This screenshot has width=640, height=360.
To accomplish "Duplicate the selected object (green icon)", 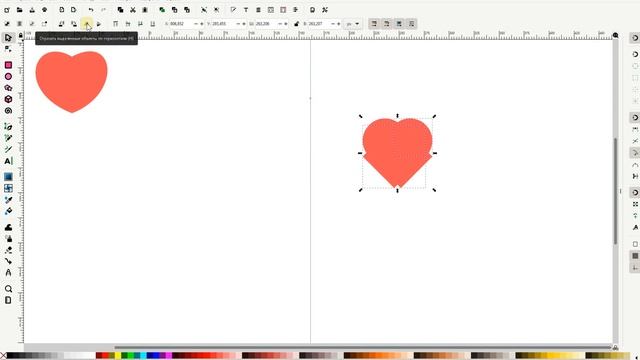I will coord(162,10).
